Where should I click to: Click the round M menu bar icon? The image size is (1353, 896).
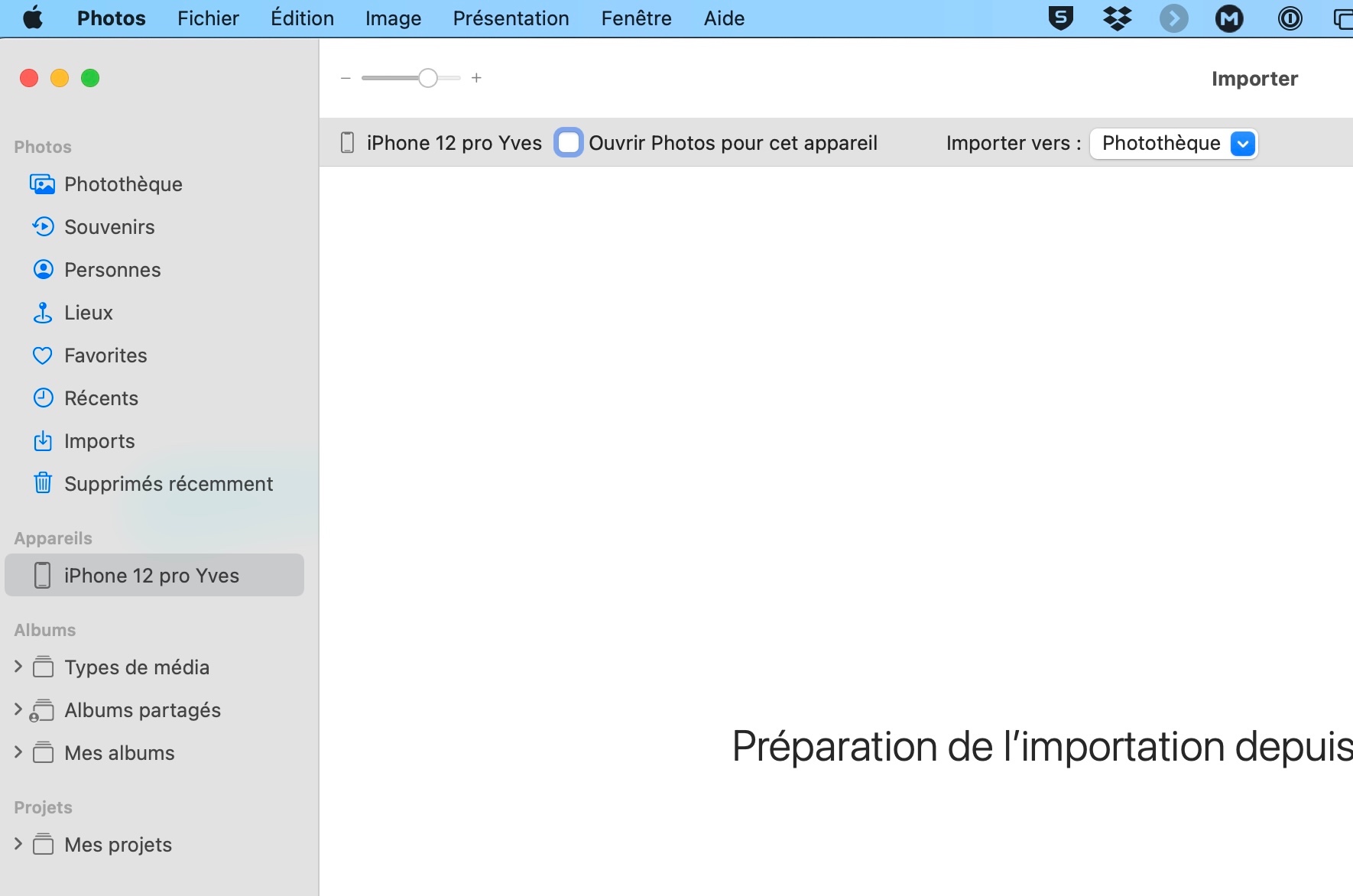coord(1229,18)
